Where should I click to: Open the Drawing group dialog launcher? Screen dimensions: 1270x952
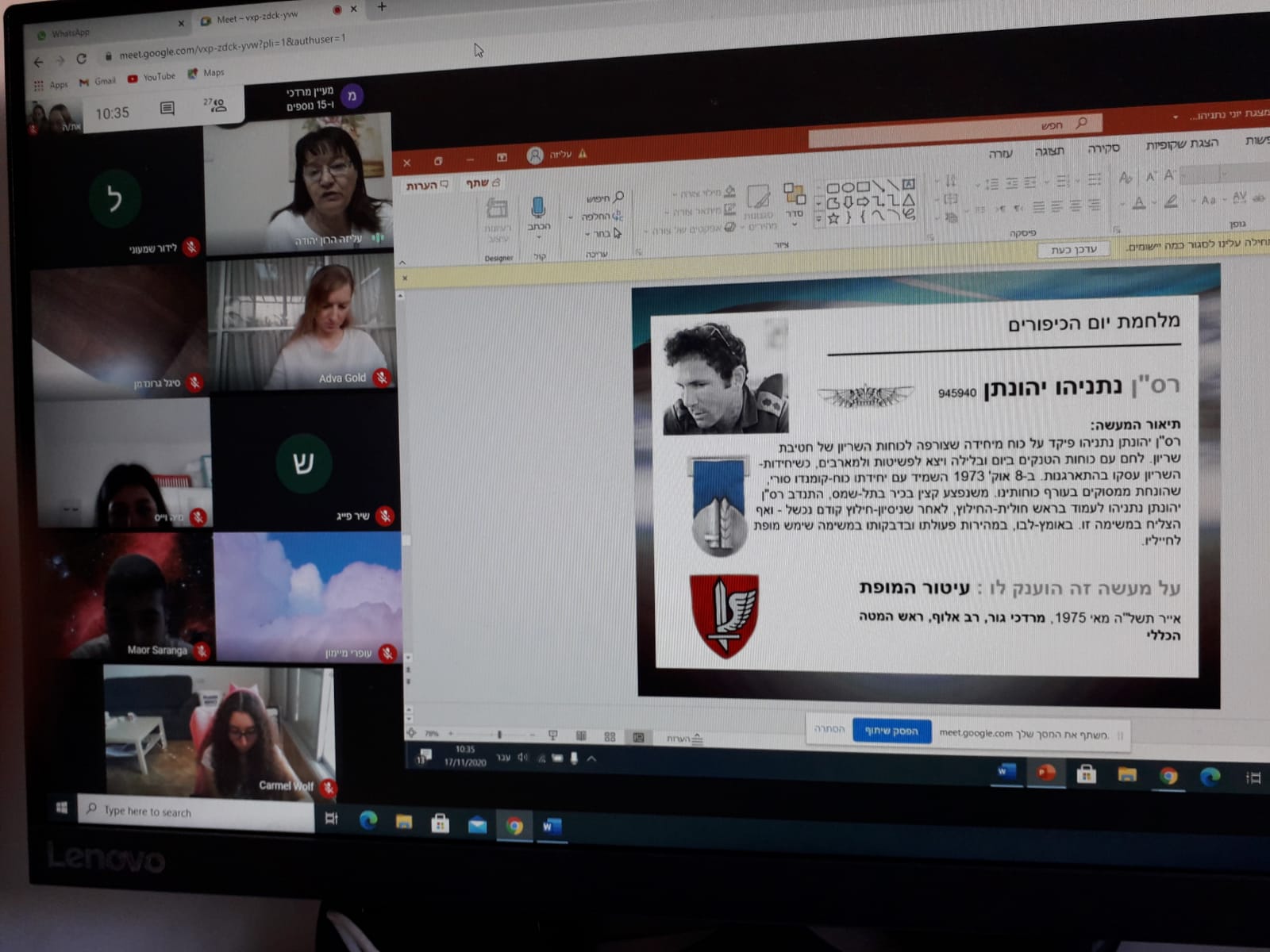click(x=638, y=252)
